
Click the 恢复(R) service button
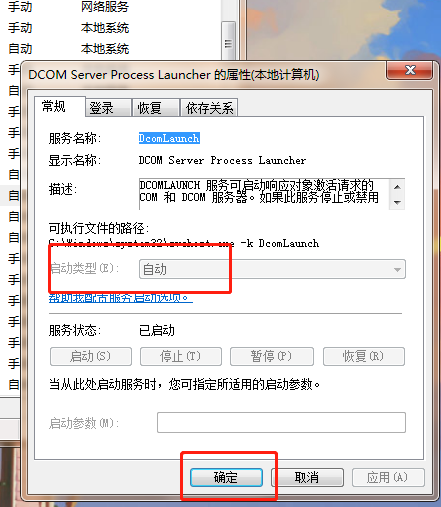coord(364,357)
